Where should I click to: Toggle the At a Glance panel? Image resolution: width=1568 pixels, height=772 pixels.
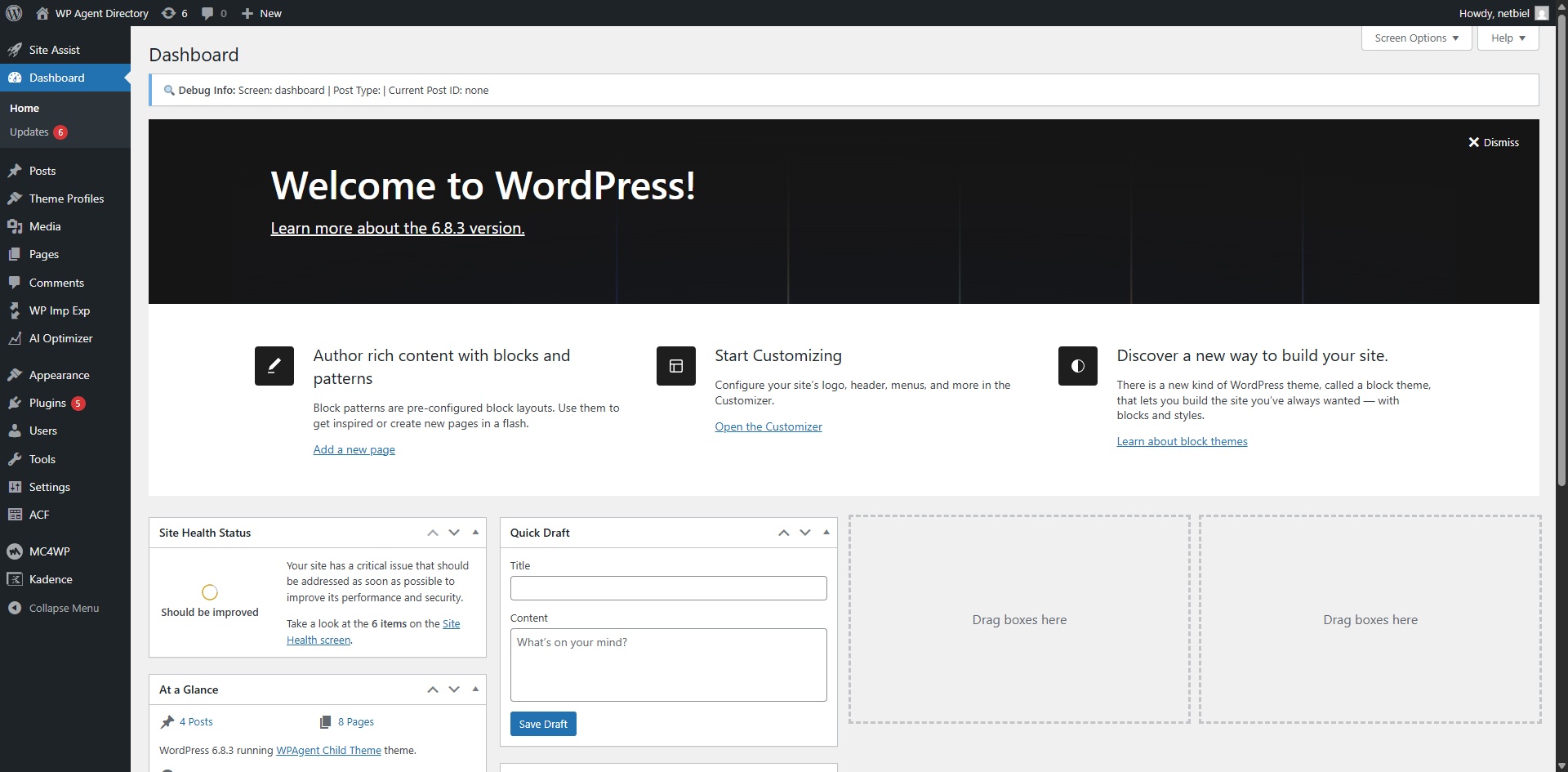475,689
